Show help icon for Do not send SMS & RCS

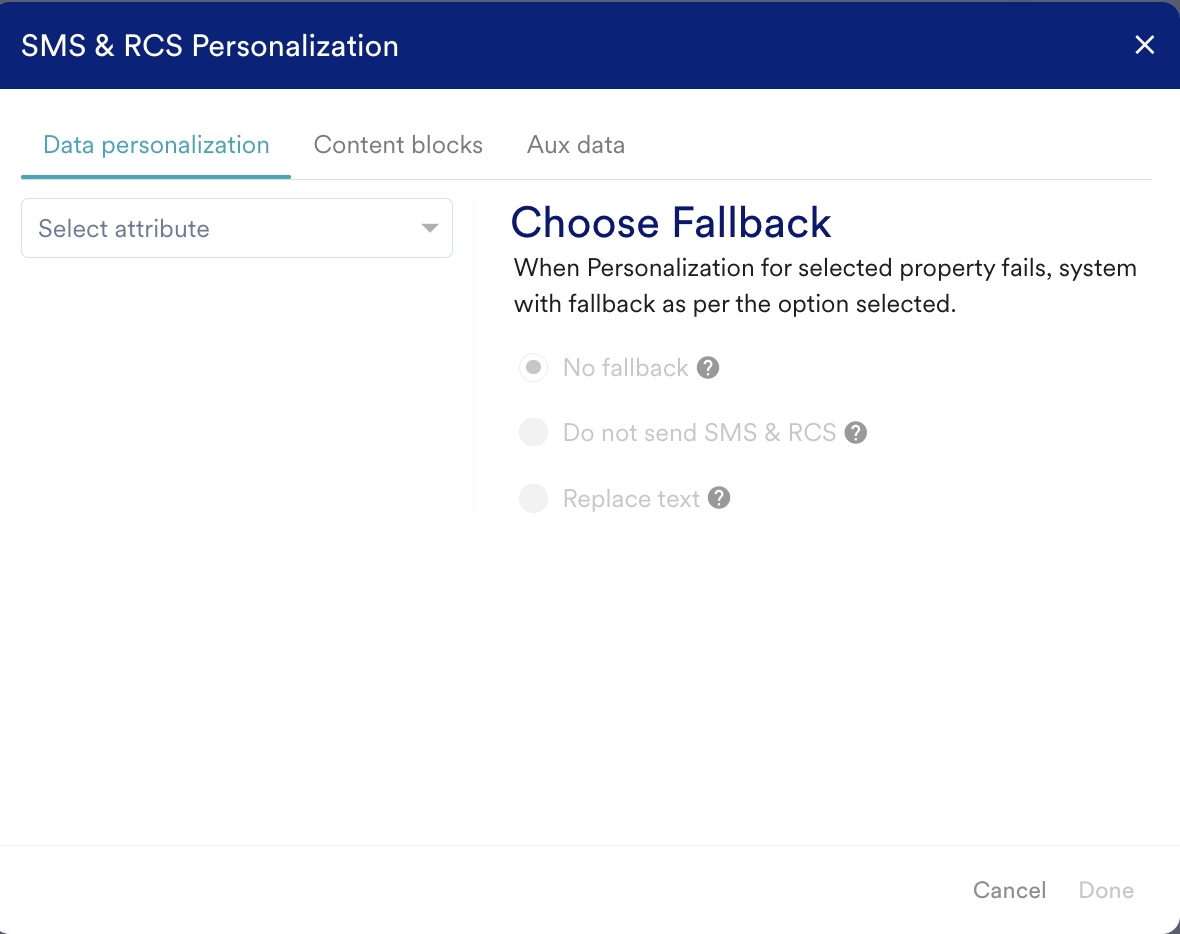pyautogui.click(x=855, y=433)
